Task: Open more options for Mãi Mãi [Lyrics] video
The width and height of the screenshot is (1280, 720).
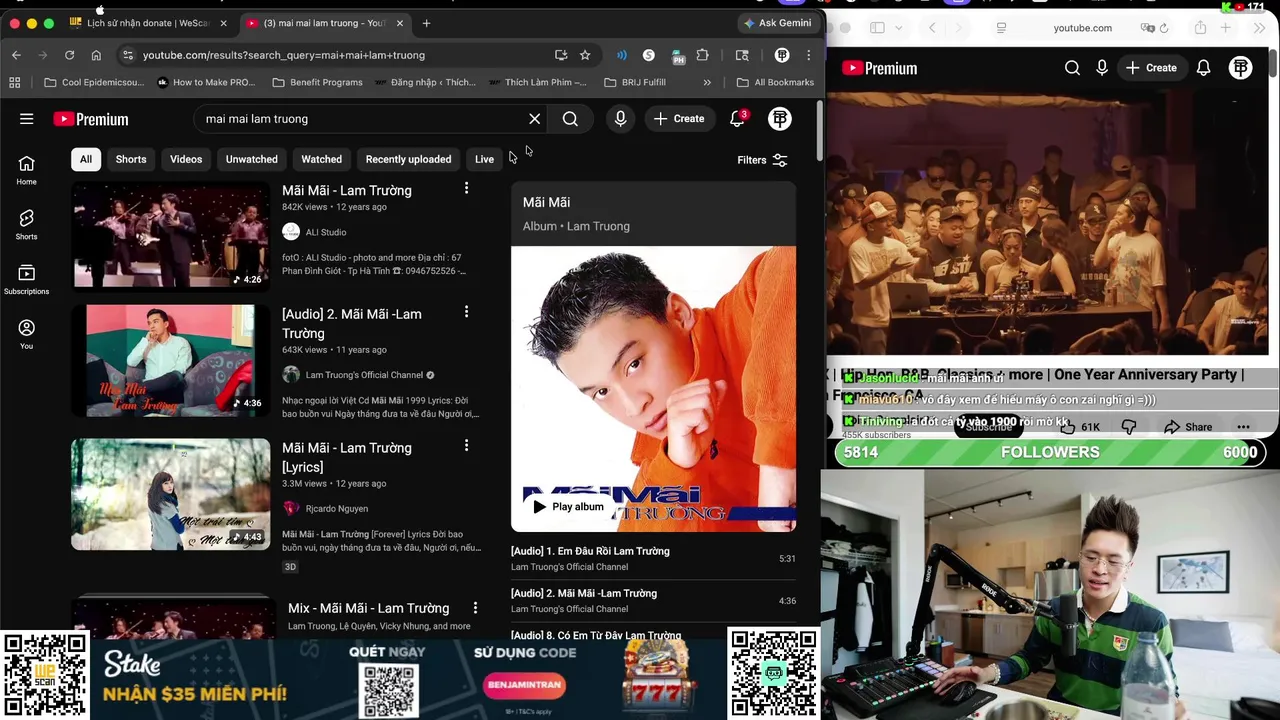Action: tap(466, 446)
